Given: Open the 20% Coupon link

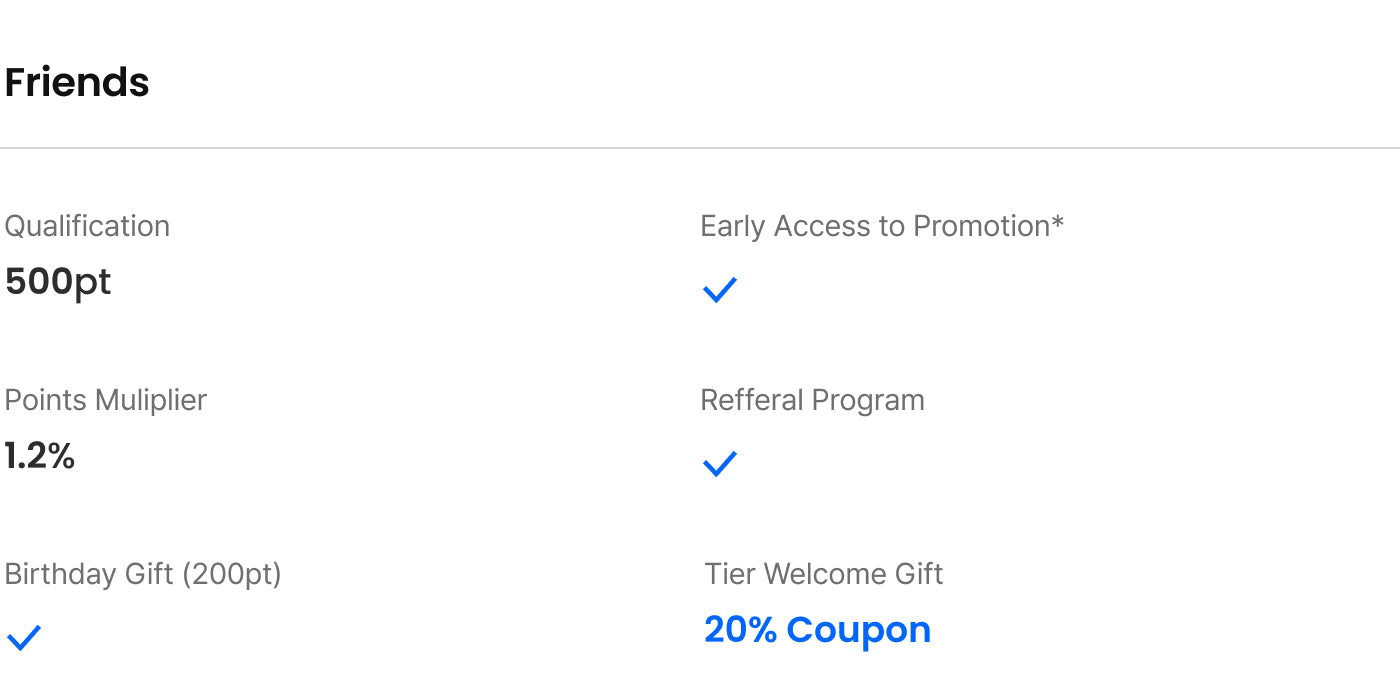Looking at the screenshot, I should tap(817, 629).
